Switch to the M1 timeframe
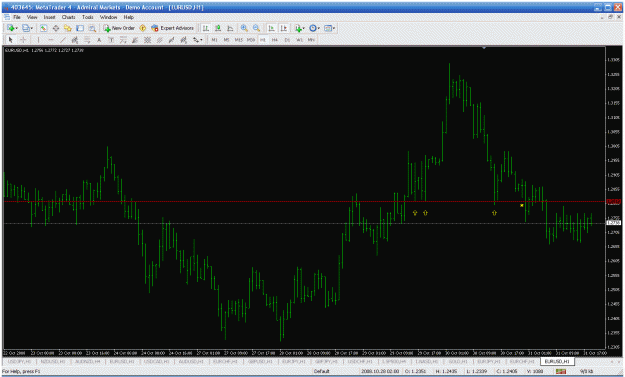625x377 pixels. (x=214, y=40)
